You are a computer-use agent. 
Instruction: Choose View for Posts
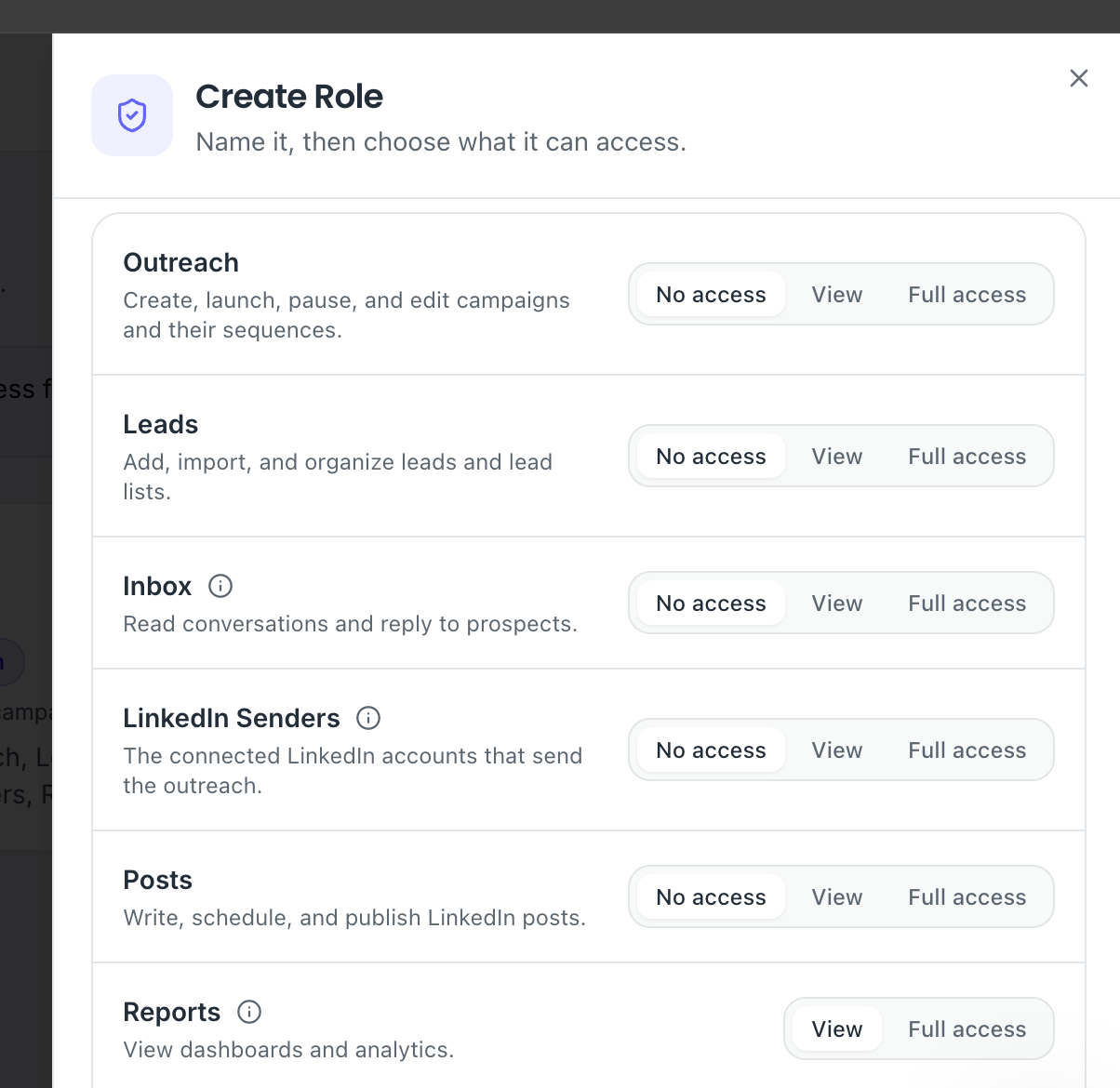(837, 897)
